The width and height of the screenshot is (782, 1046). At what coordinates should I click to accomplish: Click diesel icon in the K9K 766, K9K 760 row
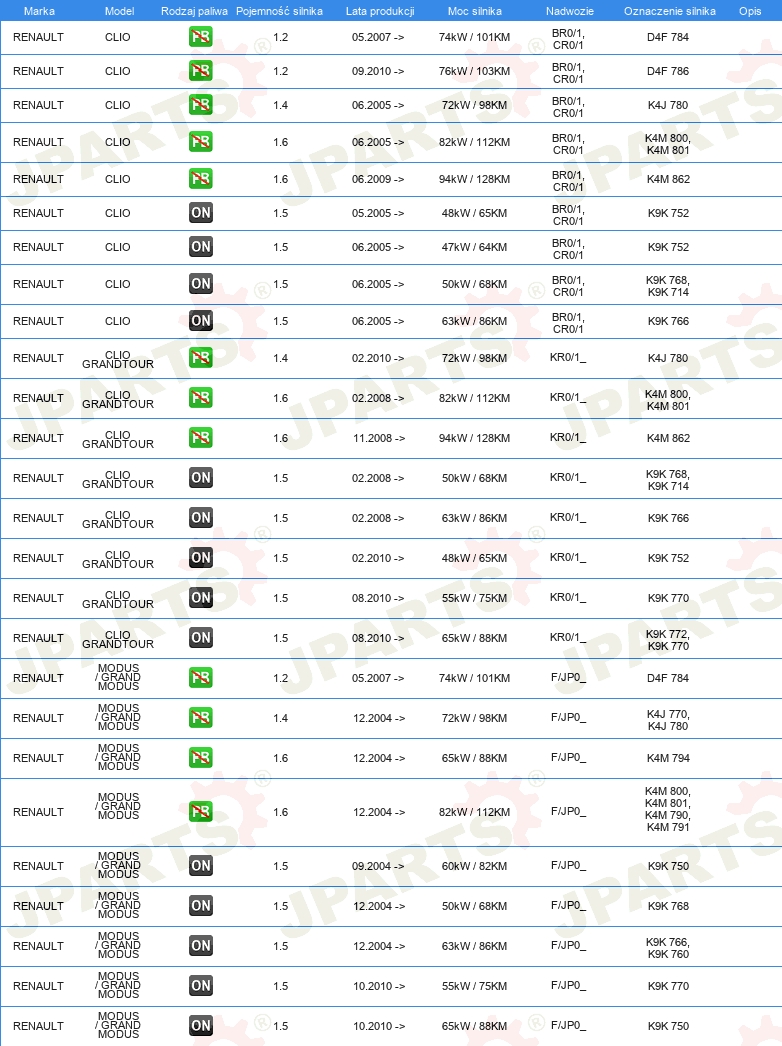[x=201, y=946]
